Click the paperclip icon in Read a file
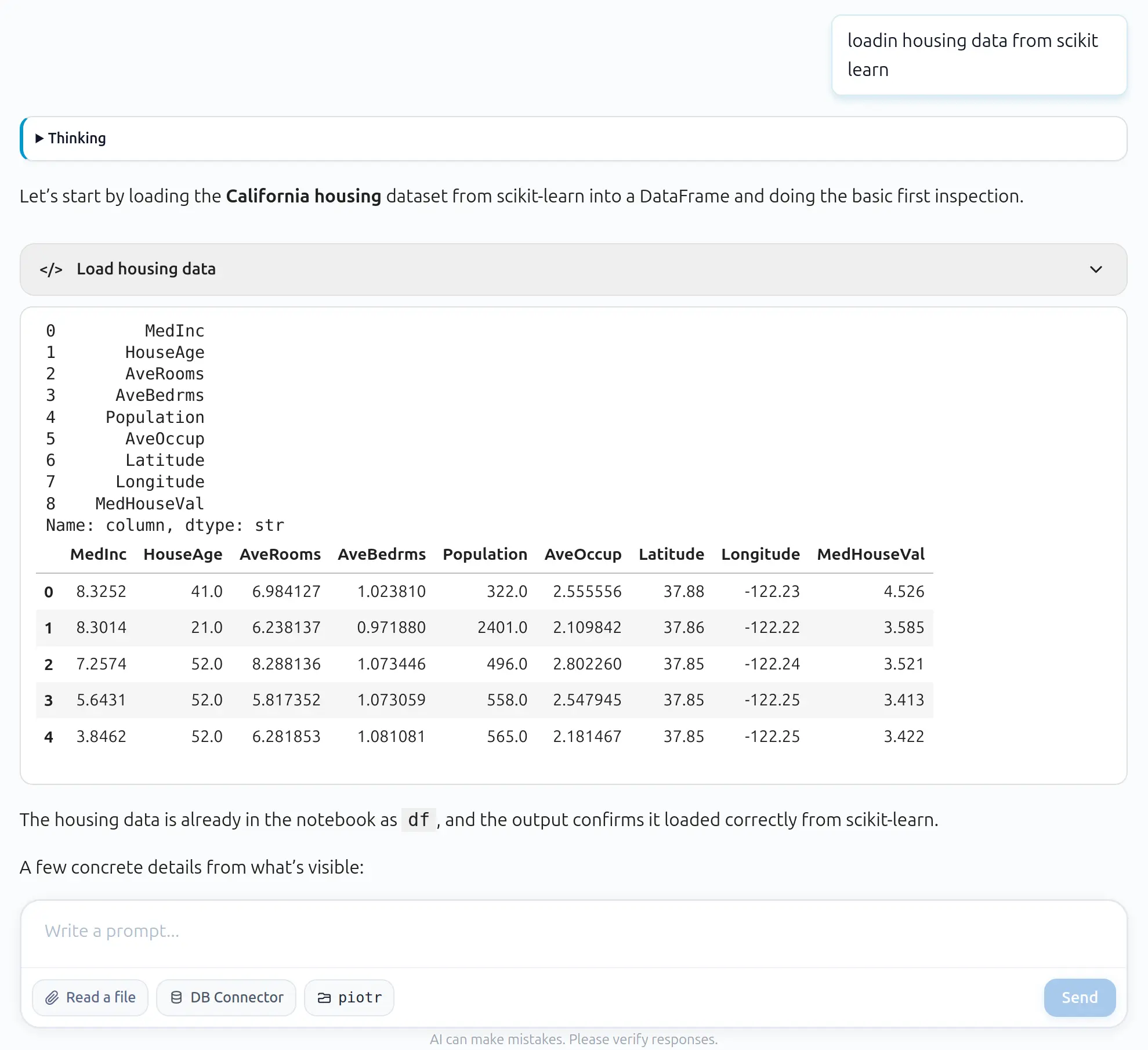The width and height of the screenshot is (1148, 1050). [52, 997]
